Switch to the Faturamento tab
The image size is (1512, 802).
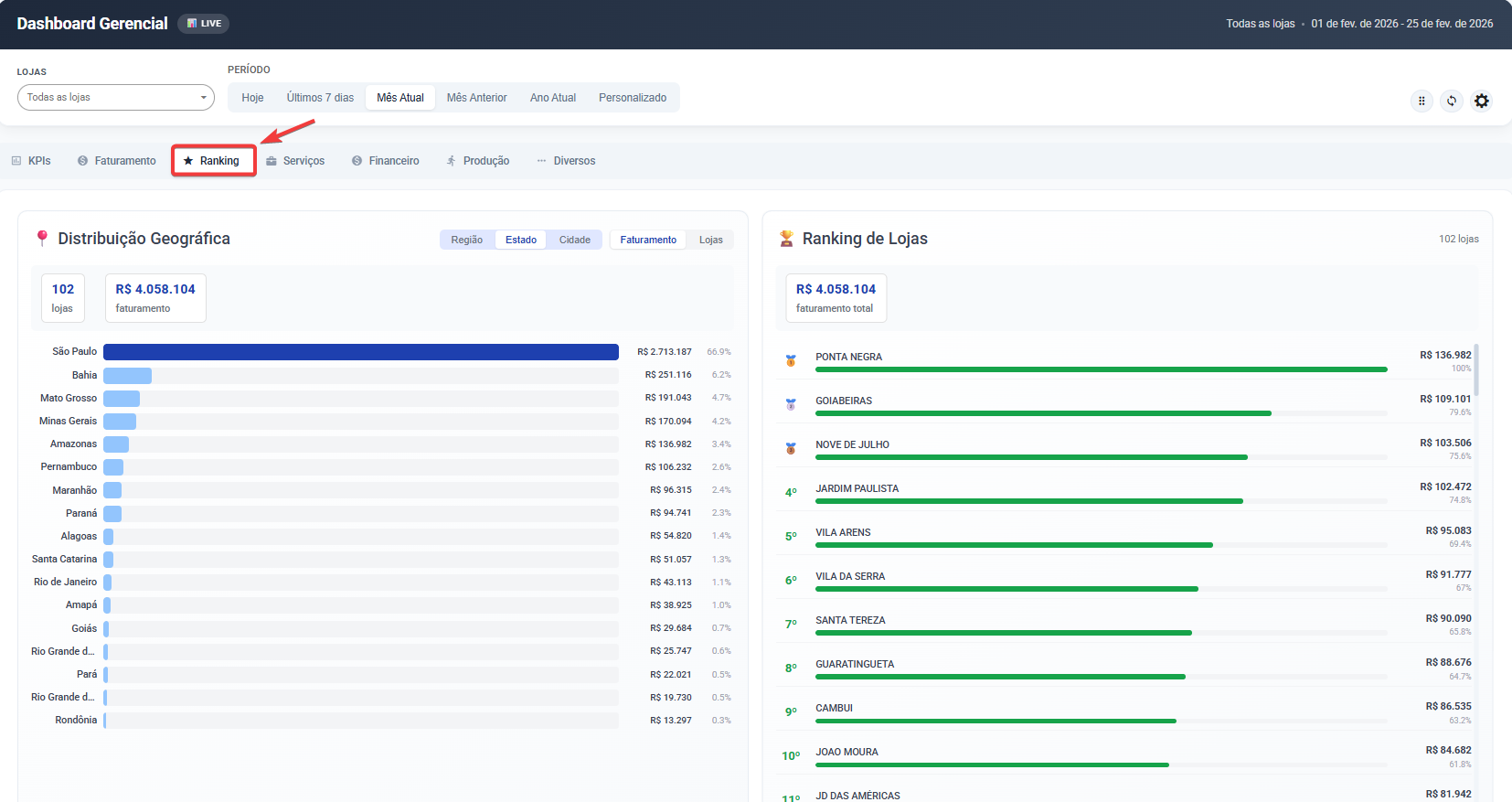[x=117, y=161]
